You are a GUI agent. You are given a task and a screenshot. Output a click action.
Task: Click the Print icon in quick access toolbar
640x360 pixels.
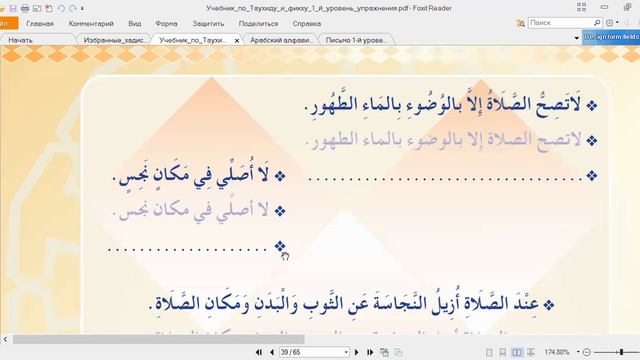click(25, 8)
